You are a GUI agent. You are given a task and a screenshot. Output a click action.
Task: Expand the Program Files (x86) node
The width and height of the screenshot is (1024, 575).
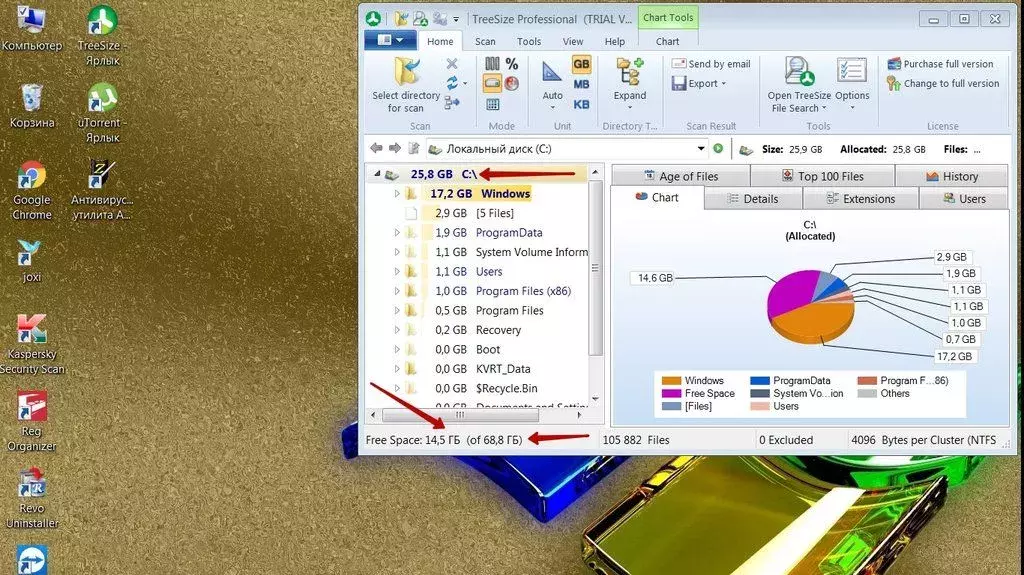(396, 291)
